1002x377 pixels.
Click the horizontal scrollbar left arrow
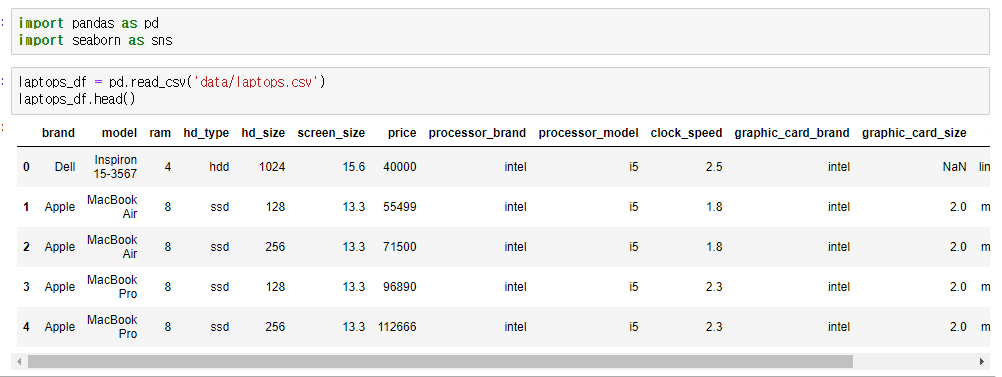19,362
